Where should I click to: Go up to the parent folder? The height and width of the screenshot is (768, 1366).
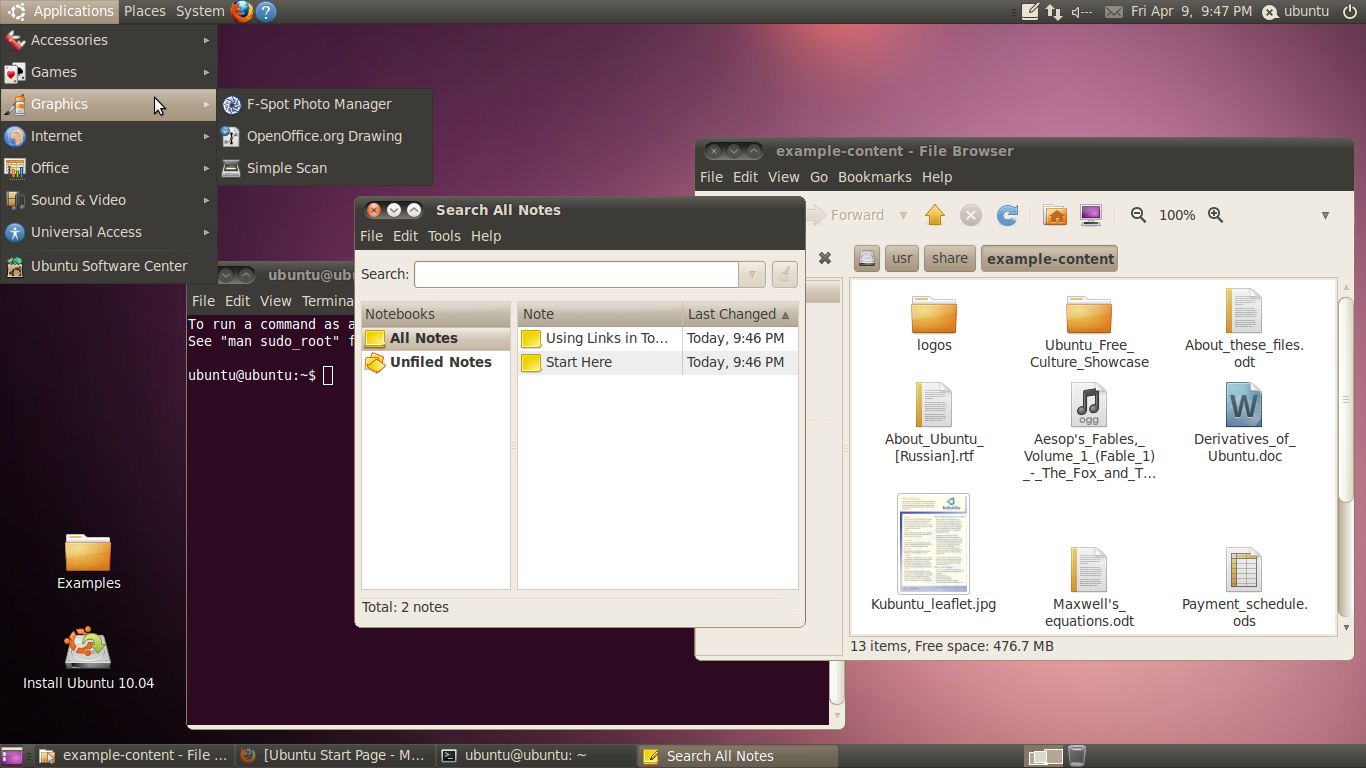(935, 215)
